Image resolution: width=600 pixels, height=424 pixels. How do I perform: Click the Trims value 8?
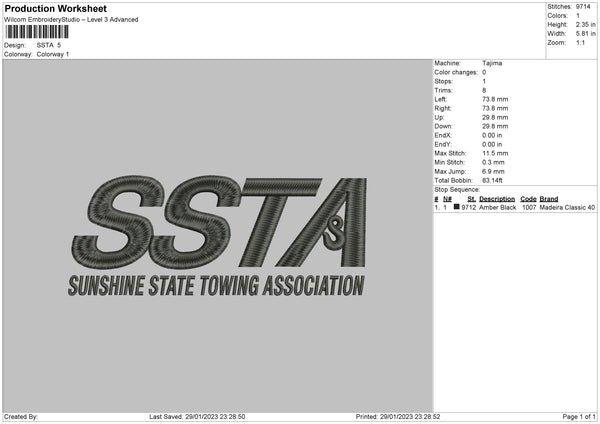coord(484,90)
